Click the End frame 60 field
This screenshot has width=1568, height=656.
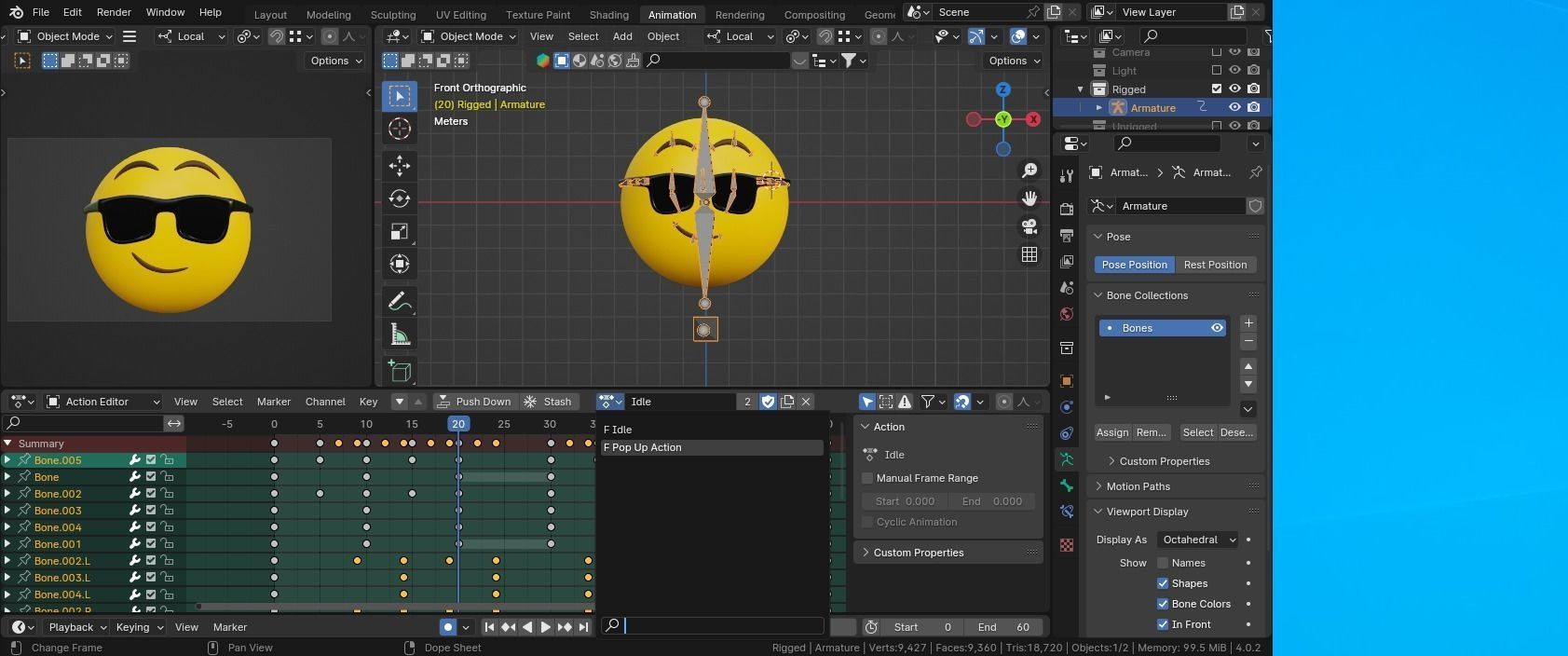tap(1002, 627)
